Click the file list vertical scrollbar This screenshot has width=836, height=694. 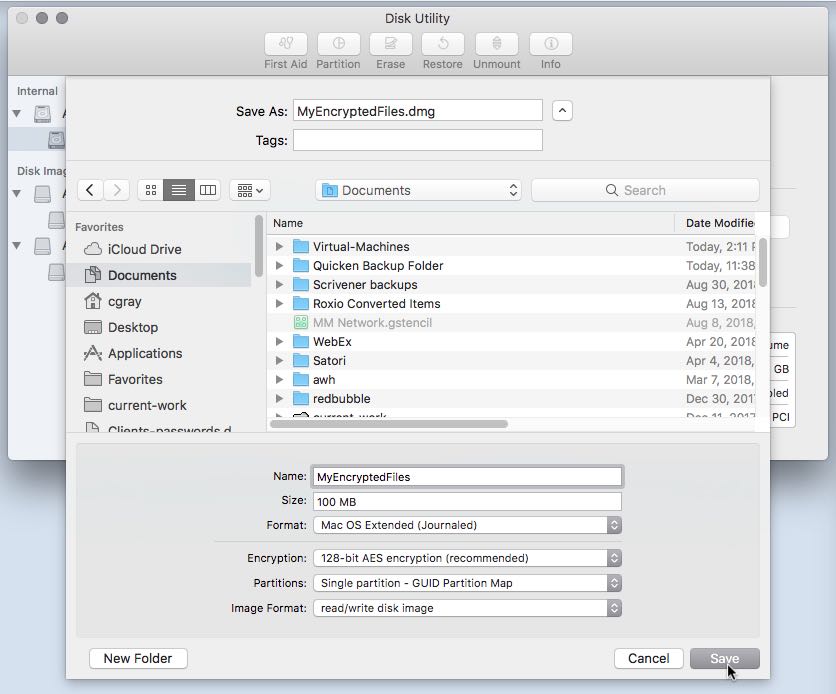point(763,262)
